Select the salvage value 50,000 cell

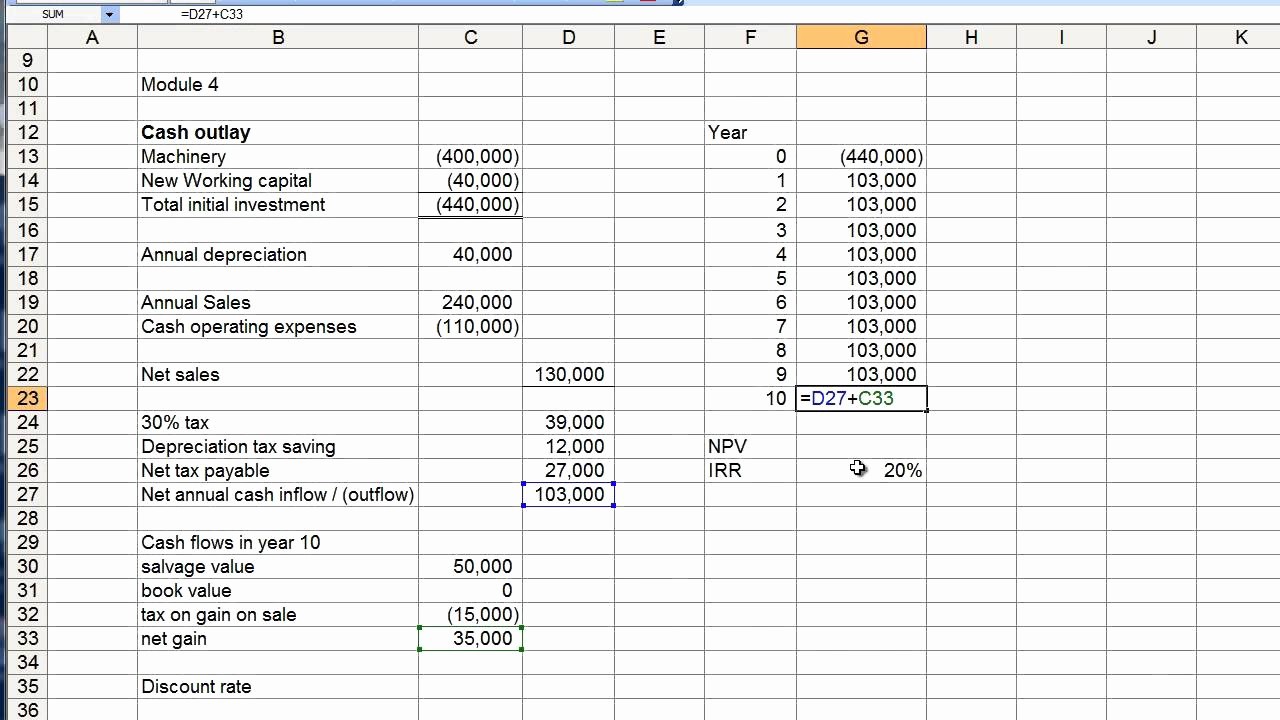[x=470, y=566]
